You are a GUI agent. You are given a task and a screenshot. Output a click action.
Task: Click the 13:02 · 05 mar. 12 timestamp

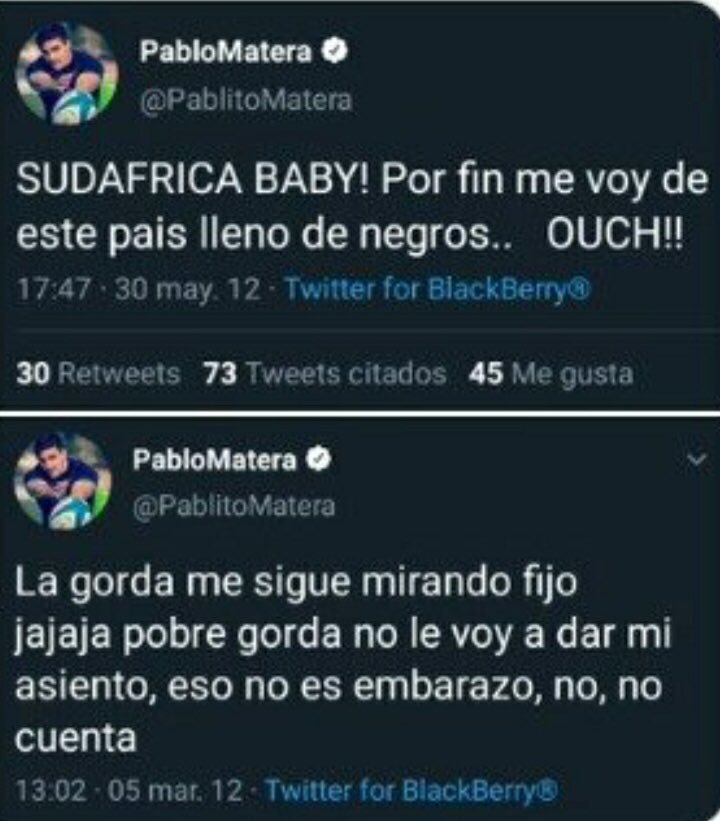[x=129, y=789]
